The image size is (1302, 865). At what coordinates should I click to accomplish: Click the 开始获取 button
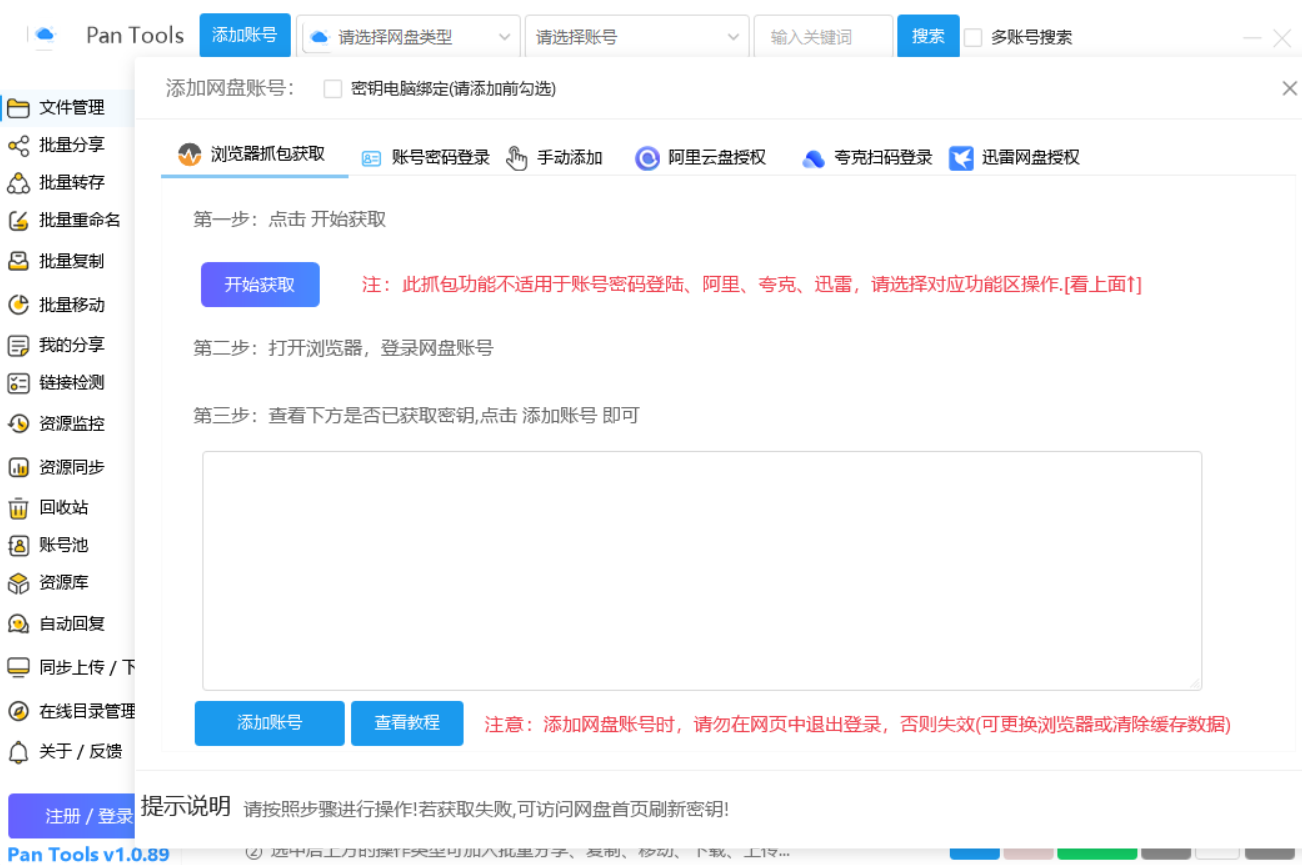coord(260,285)
